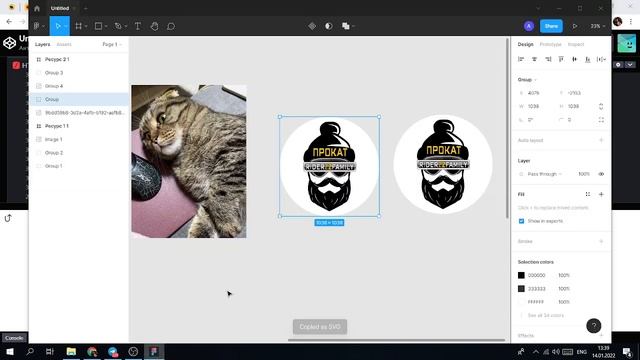Open zoom level 23% dropdown

click(598, 26)
